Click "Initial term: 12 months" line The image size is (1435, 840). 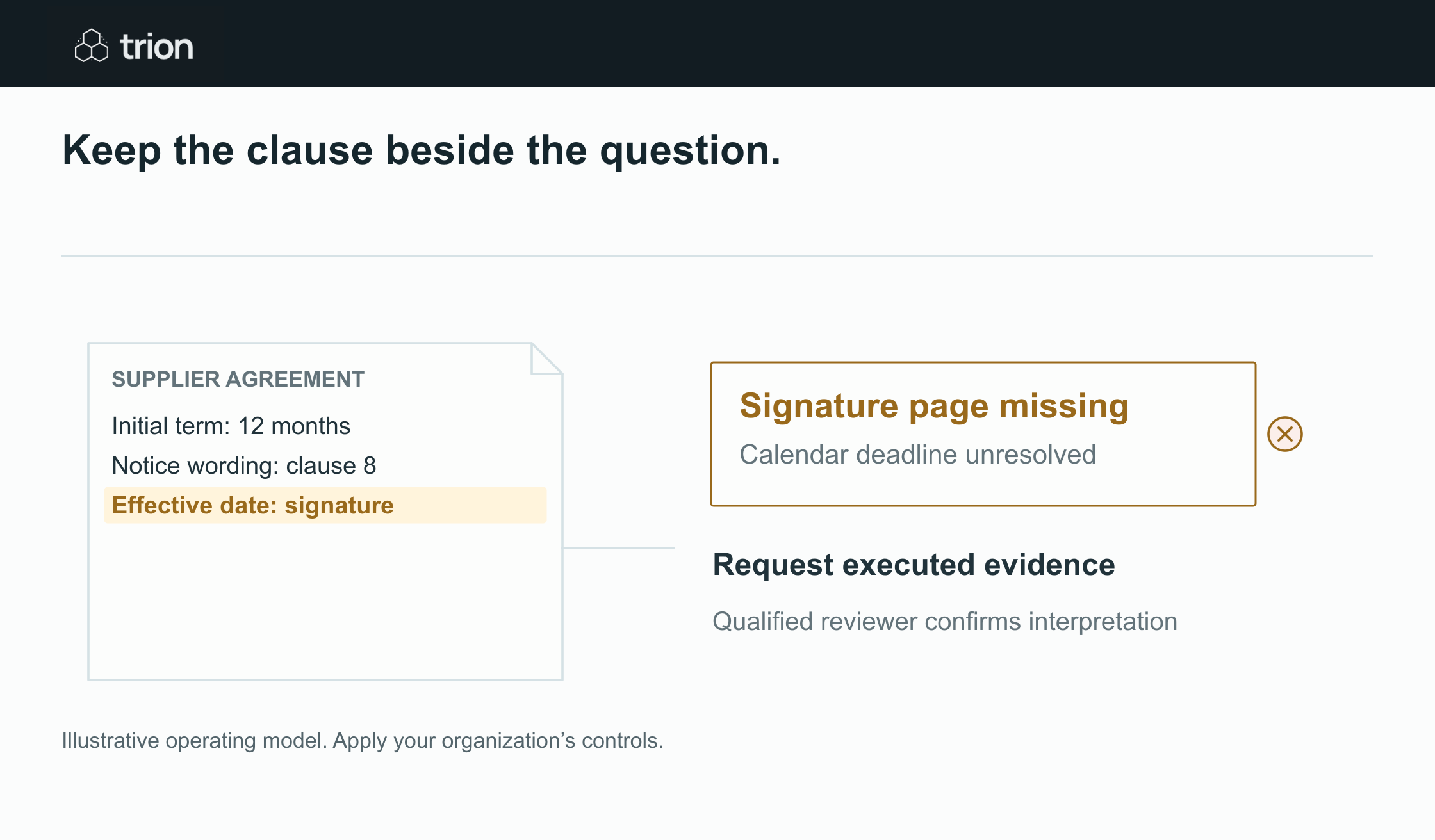click(231, 426)
